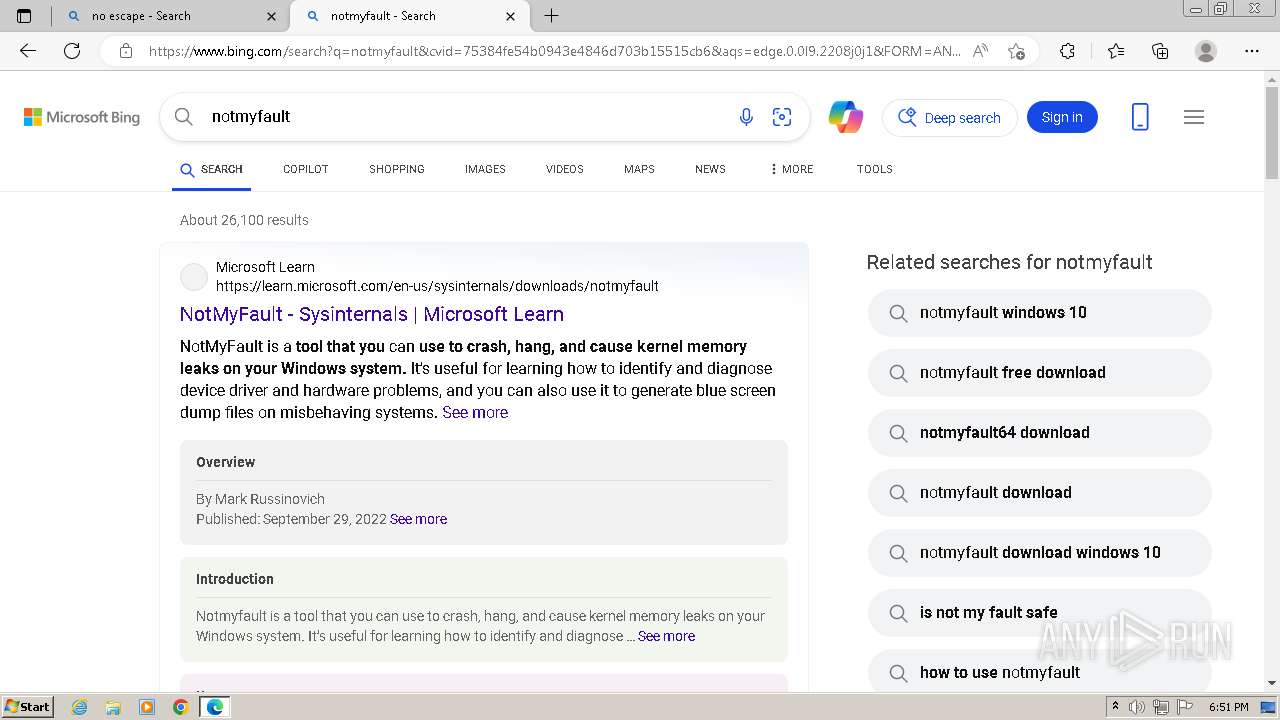Select the SEARCH results tab
The width and height of the screenshot is (1280, 720).
pos(211,169)
